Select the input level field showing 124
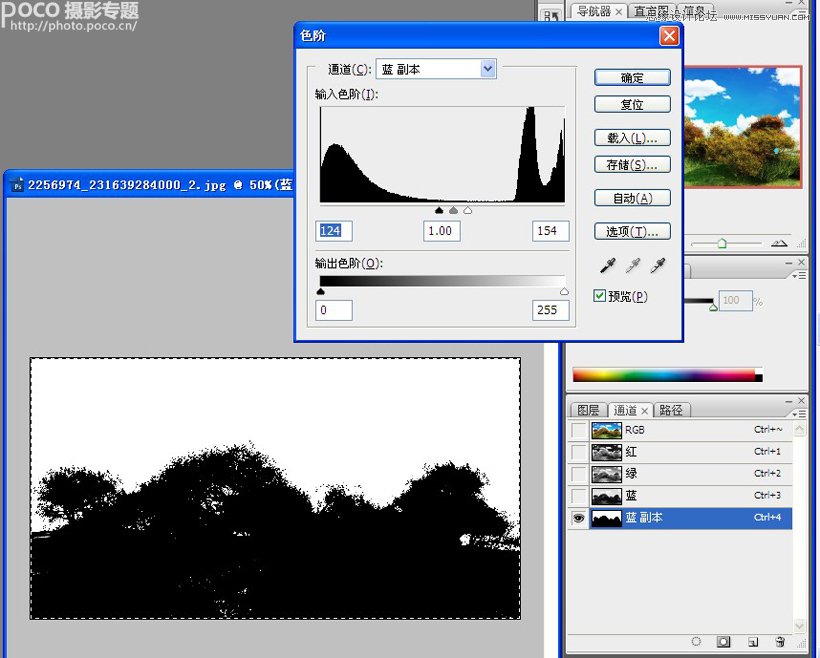The height and width of the screenshot is (658, 820). coord(333,231)
